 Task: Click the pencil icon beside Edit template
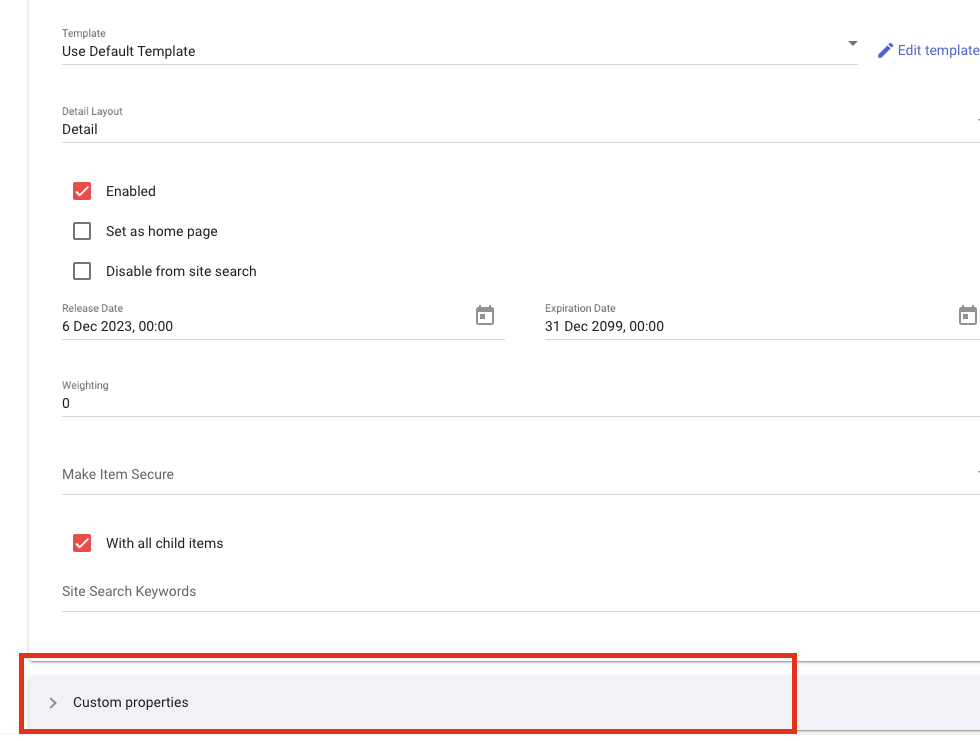(x=885, y=51)
